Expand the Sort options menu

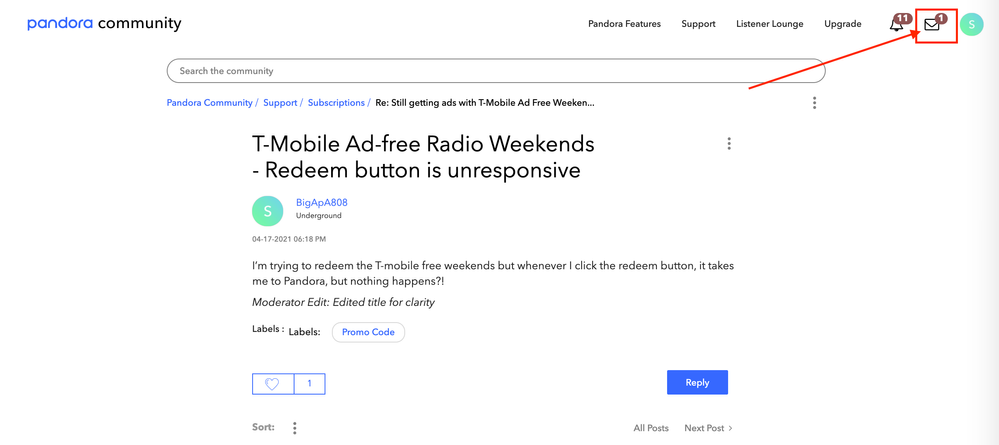point(294,428)
